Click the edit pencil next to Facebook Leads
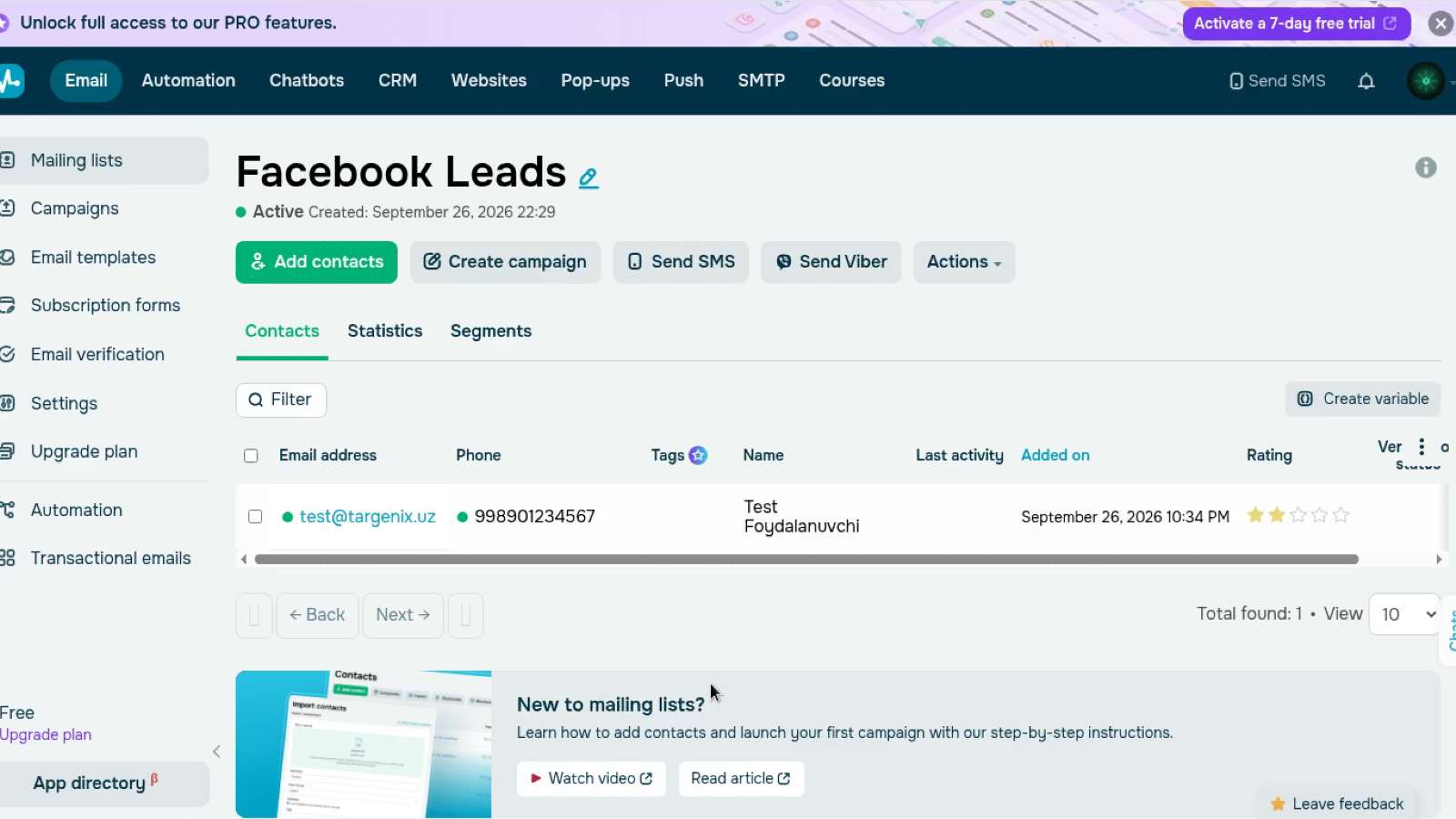The height and width of the screenshot is (819, 1456). (x=589, y=177)
